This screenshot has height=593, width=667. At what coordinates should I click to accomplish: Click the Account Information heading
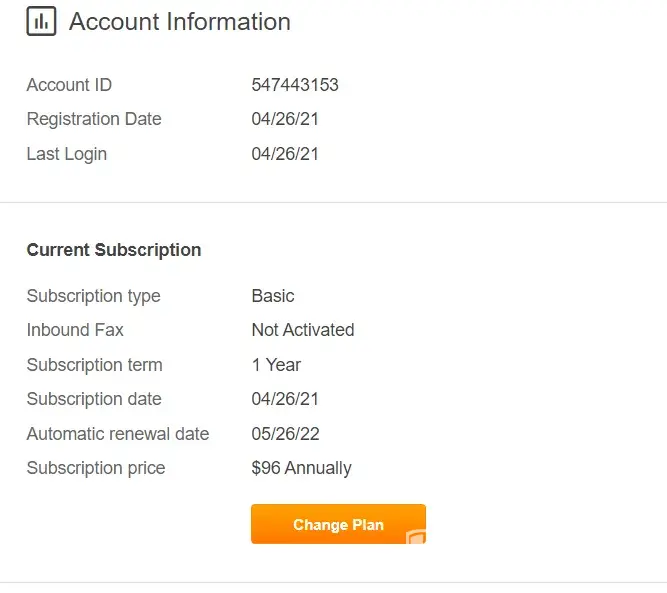[180, 22]
